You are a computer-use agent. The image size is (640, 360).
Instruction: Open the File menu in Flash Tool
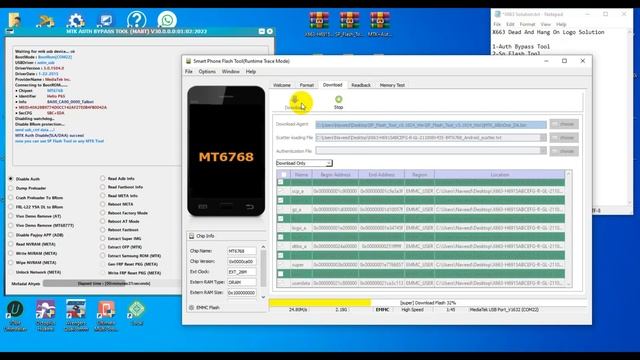(189, 71)
